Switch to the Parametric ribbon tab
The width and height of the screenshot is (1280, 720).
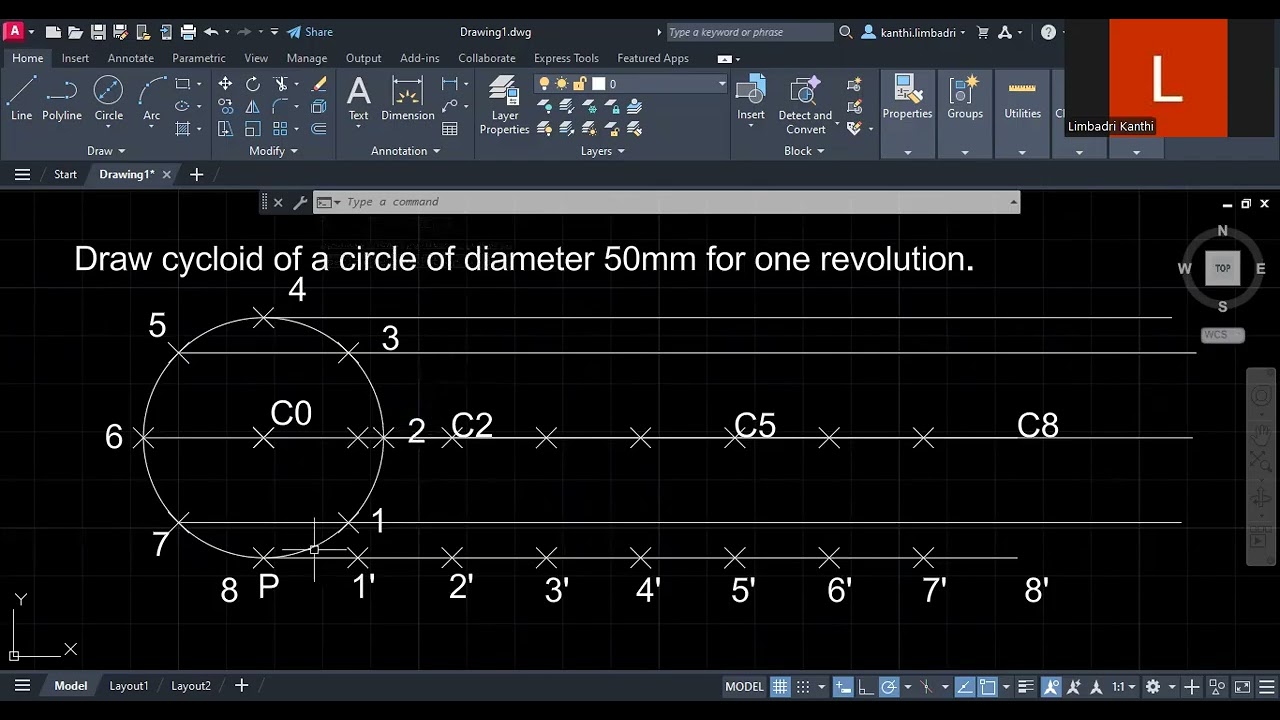(x=199, y=58)
